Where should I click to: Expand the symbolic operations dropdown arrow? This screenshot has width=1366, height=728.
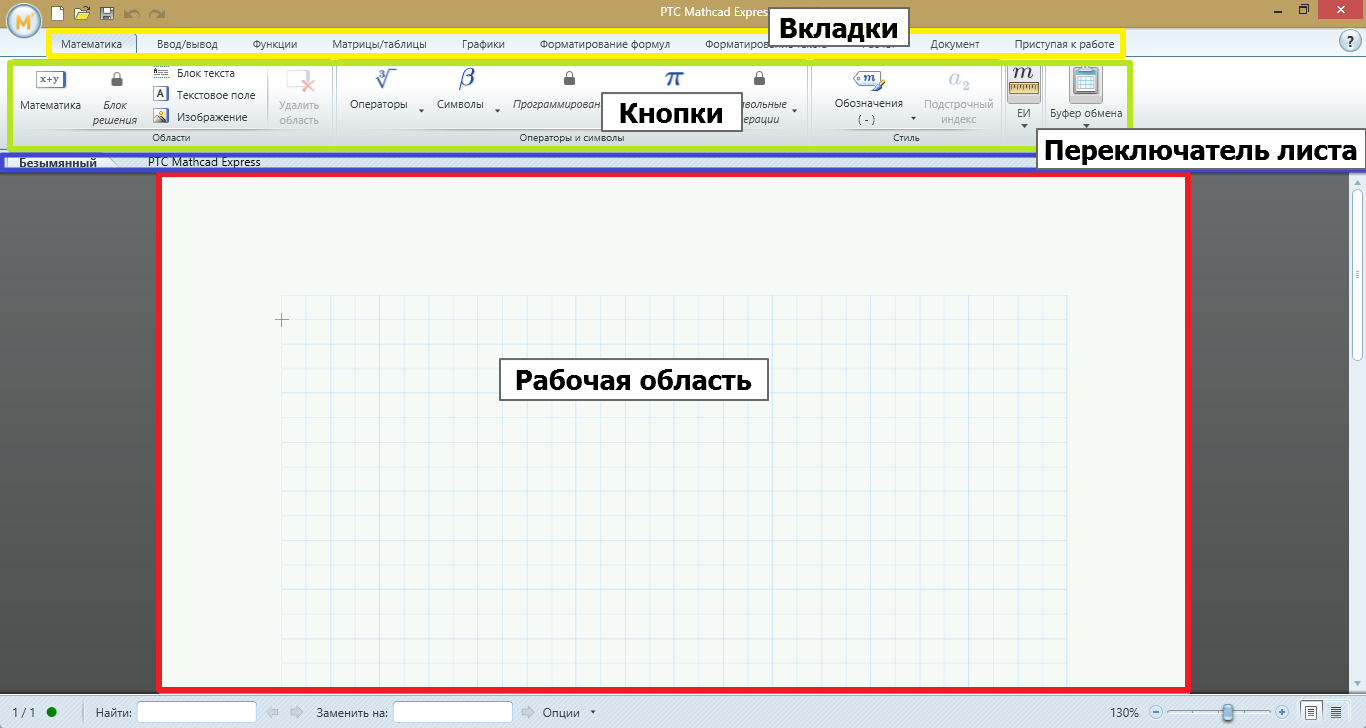pos(794,111)
